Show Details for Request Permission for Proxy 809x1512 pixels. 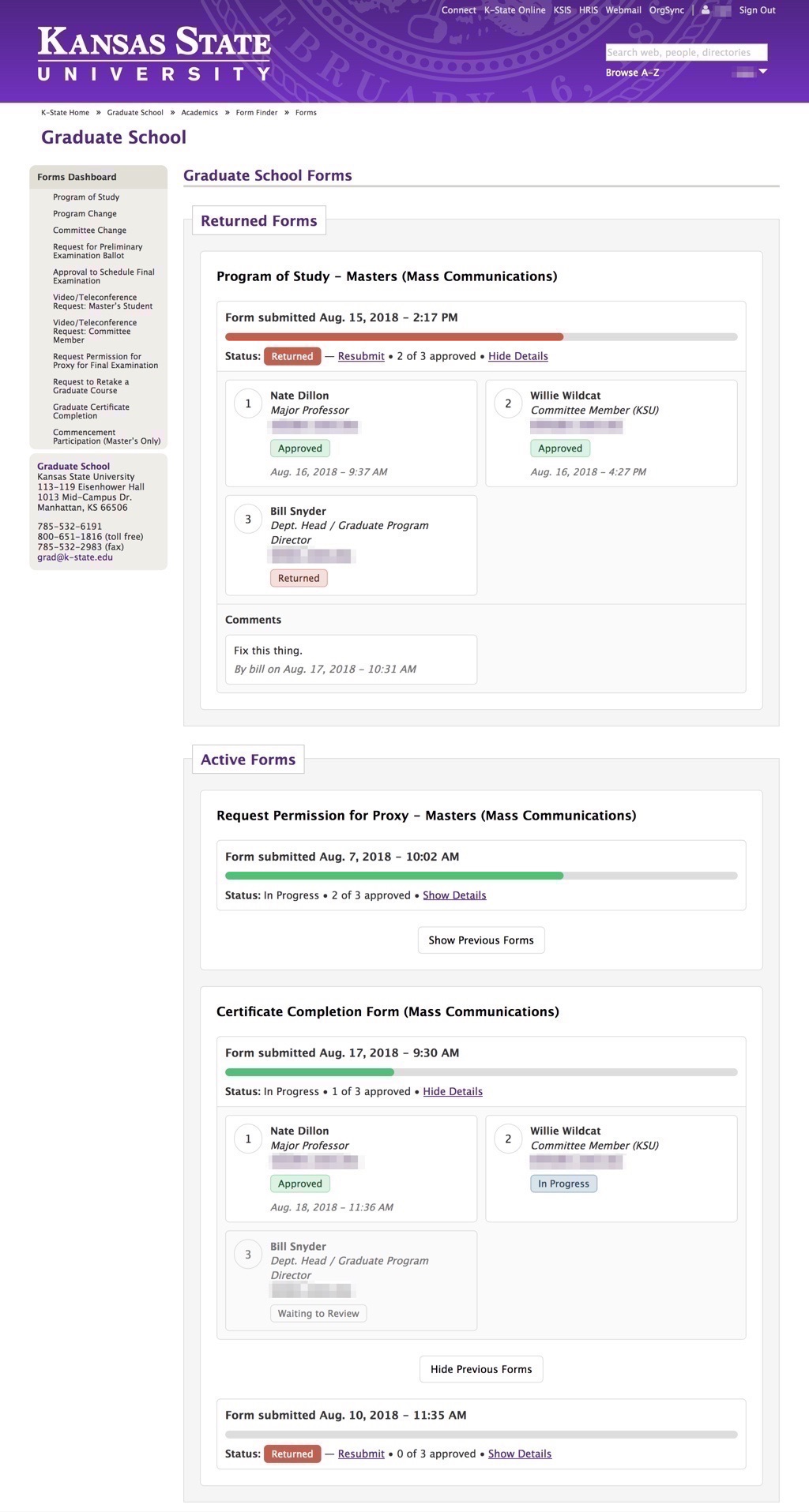454,895
